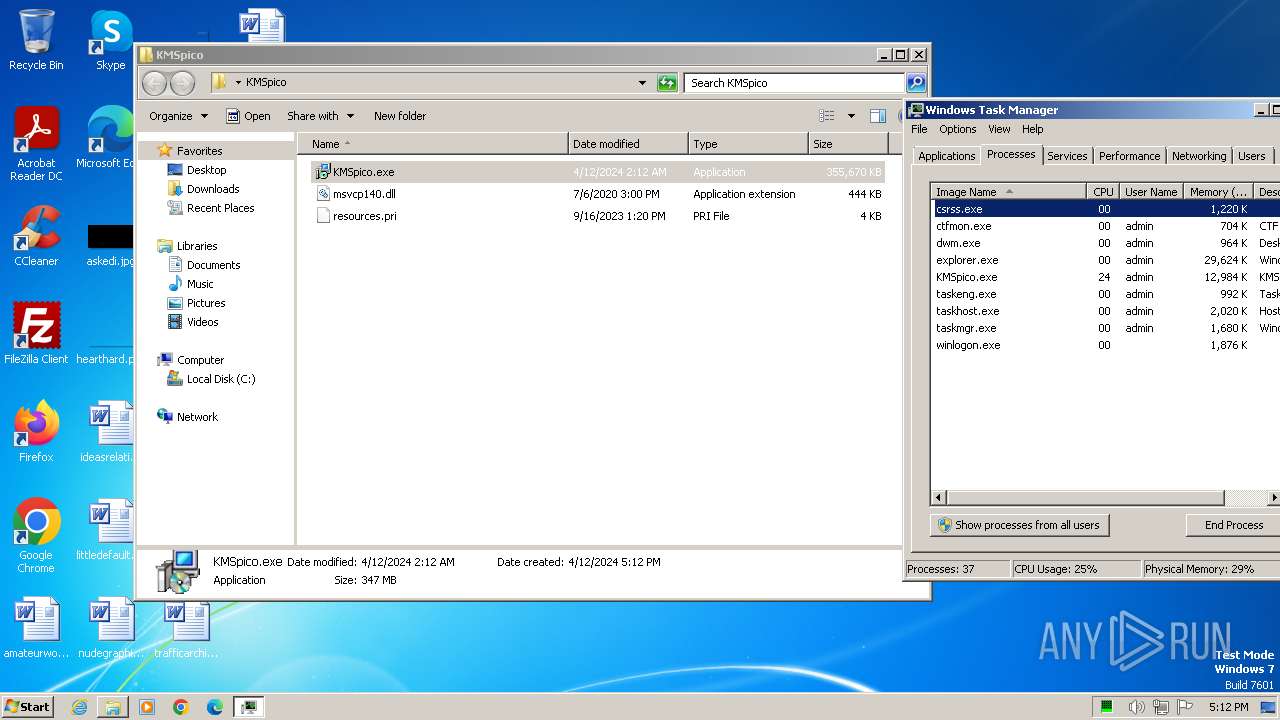Expand the address bar history dropdown
The width and height of the screenshot is (1280, 720).
point(642,83)
